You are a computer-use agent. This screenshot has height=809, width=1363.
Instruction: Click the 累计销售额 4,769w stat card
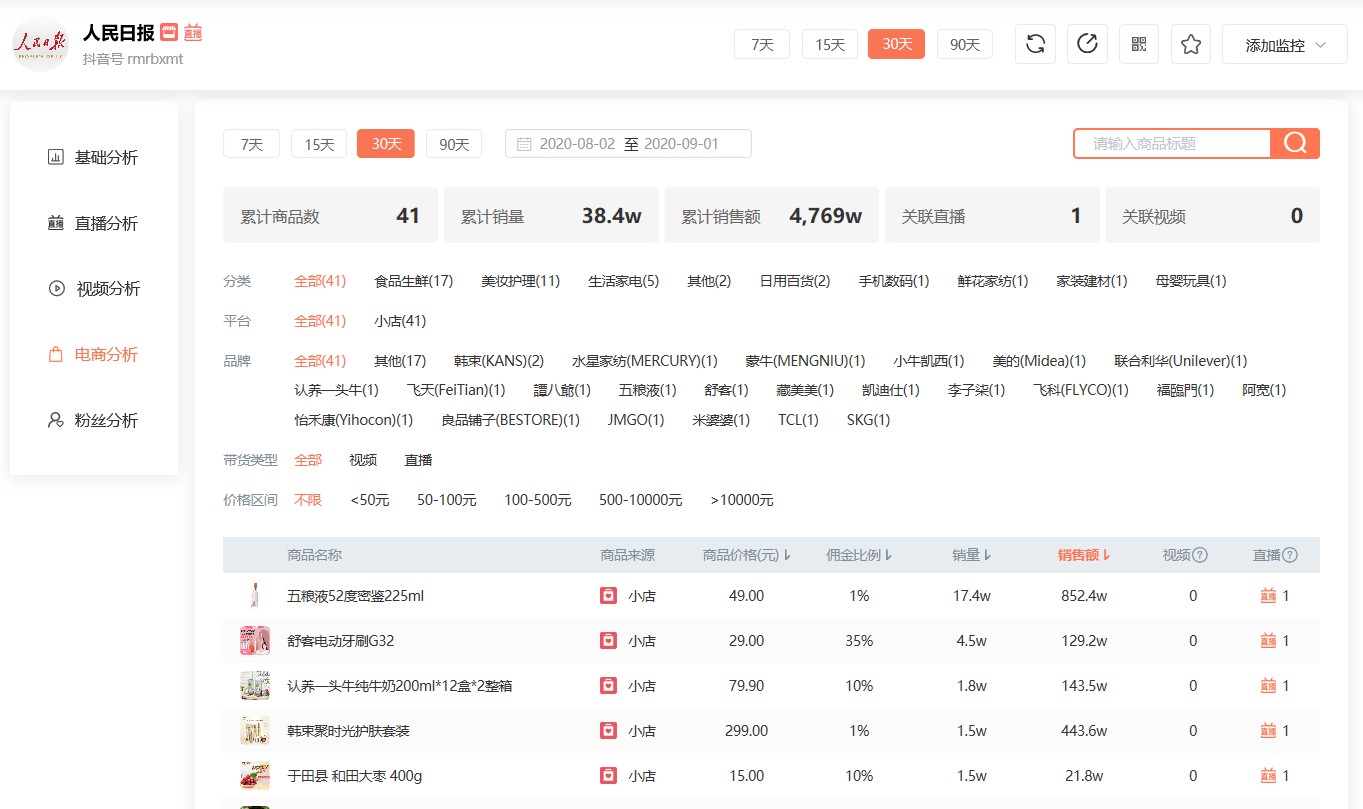pos(771,215)
